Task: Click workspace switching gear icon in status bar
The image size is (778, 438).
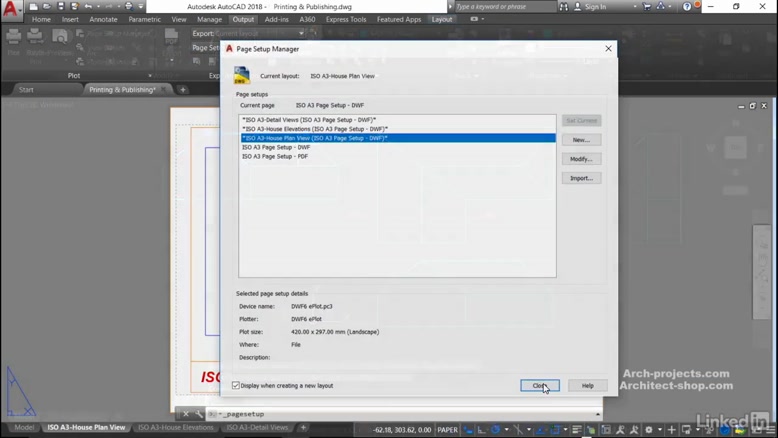Action: 648,430
